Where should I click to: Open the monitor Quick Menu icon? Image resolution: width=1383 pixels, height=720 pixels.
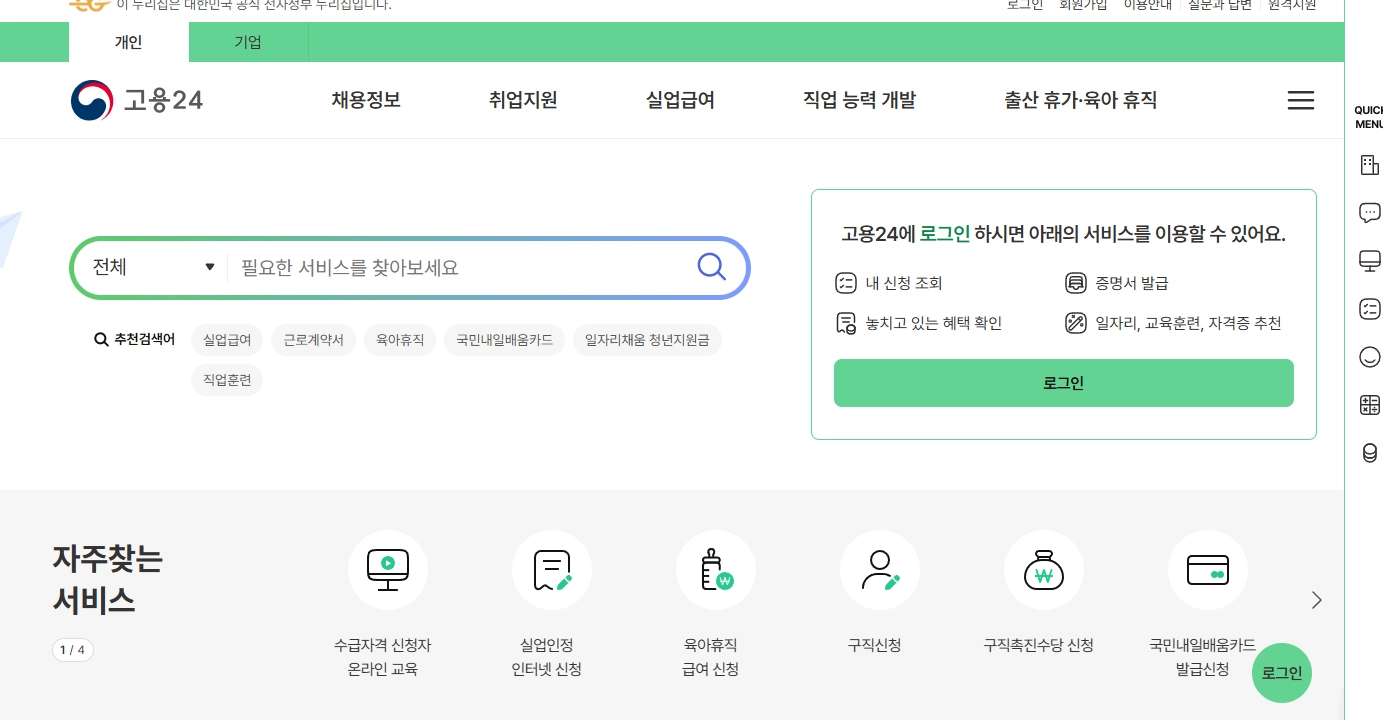(x=1369, y=261)
